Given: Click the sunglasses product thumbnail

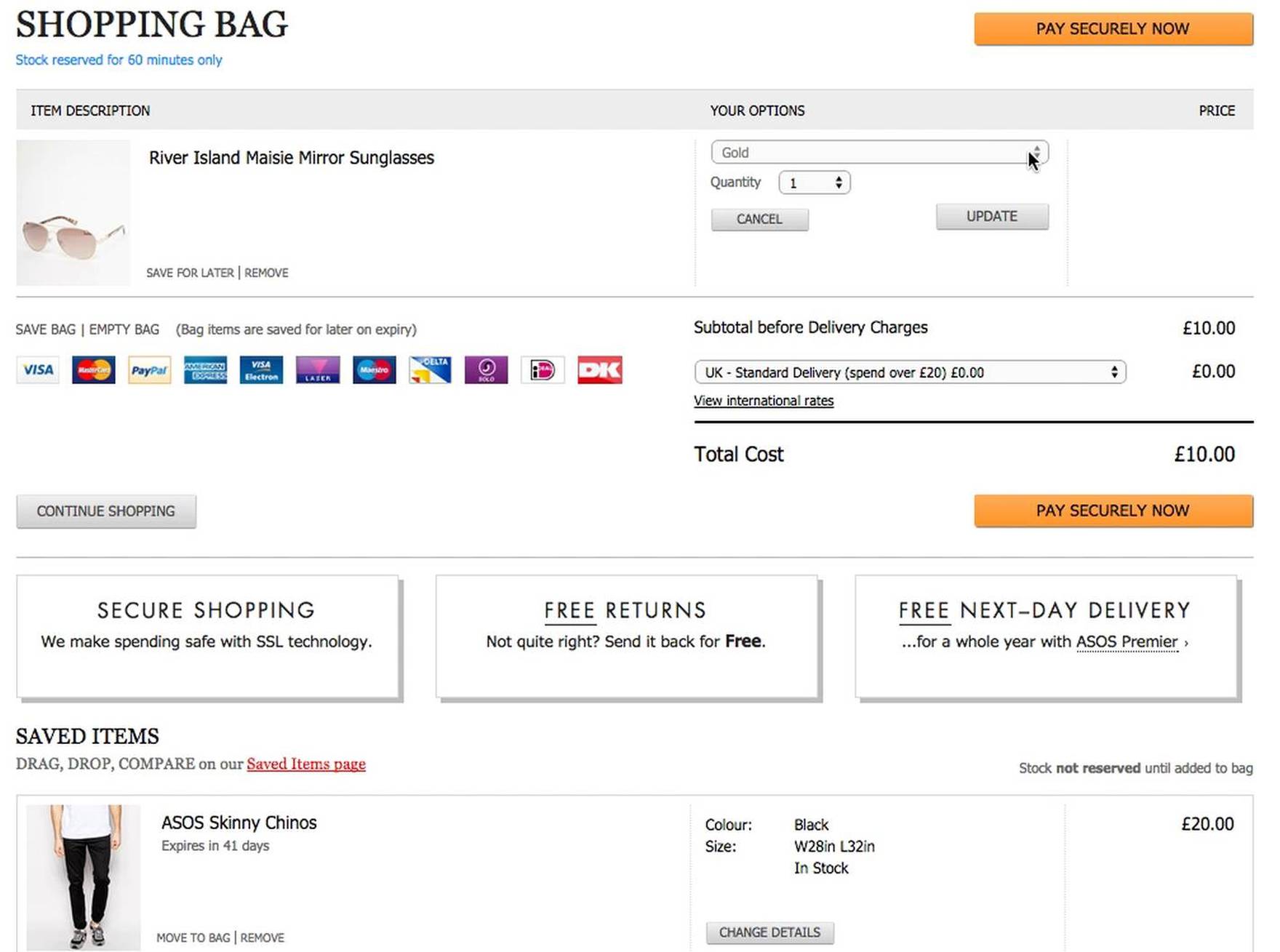Looking at the screenshot, I should (73, 212).
